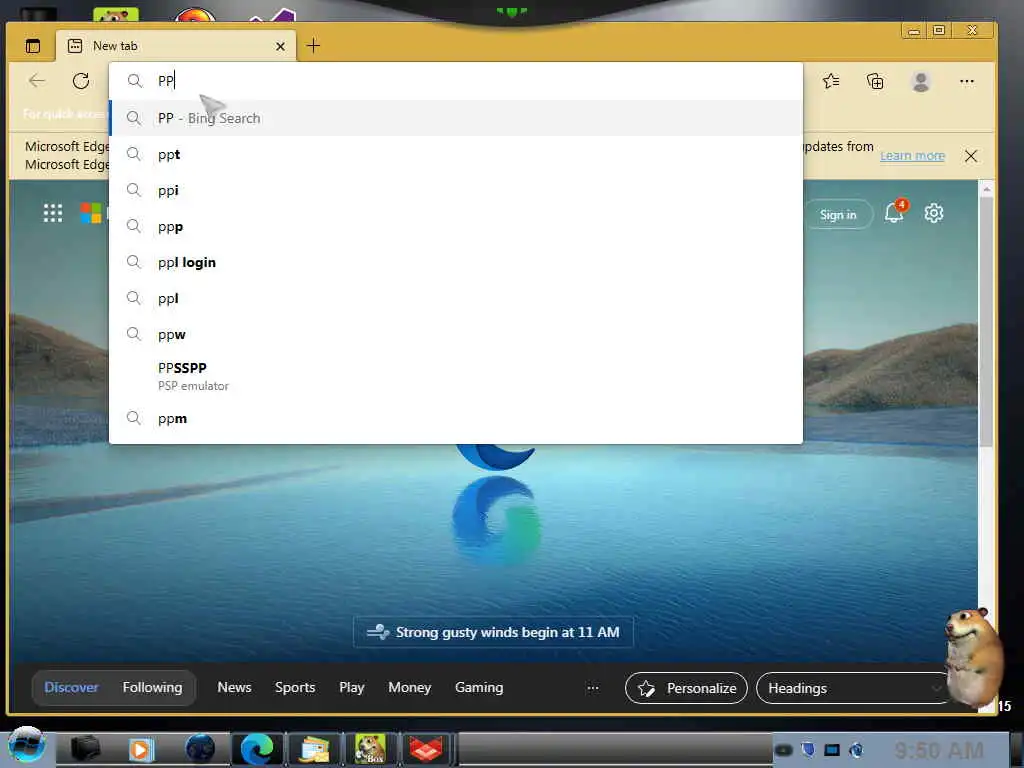The image size is (1024, 768).
Task: Select the 'PP - Bing Search' suggestion
Action: 456,118
